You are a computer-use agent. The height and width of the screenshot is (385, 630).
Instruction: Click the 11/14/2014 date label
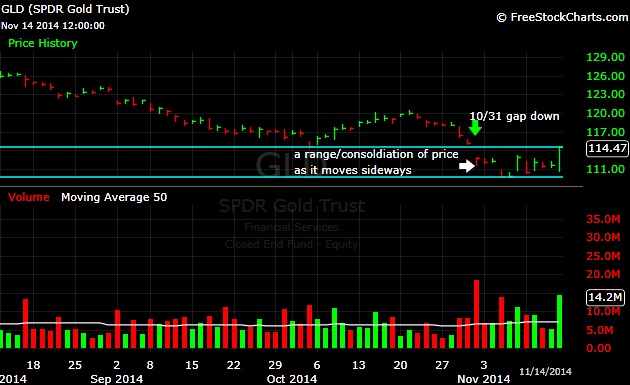coord(545,371)
